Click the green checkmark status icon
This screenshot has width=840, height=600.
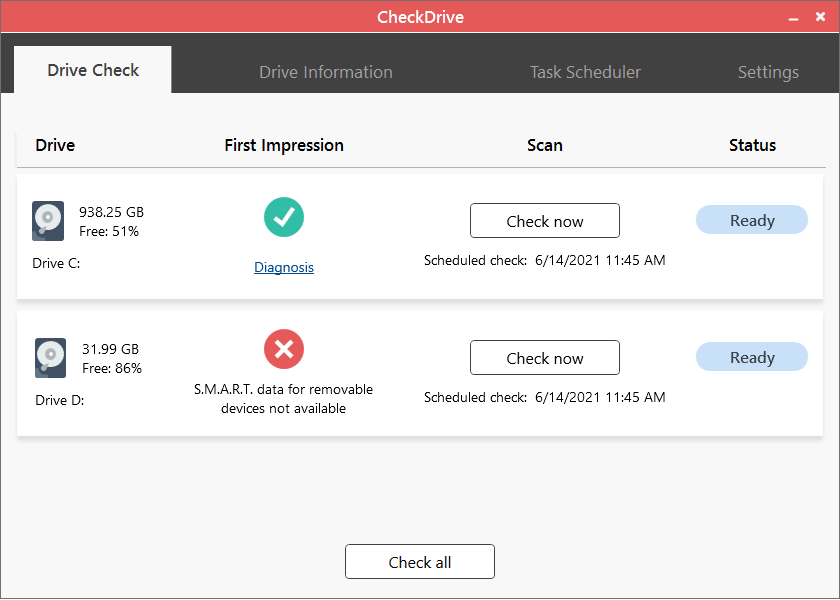click(284, 217)
